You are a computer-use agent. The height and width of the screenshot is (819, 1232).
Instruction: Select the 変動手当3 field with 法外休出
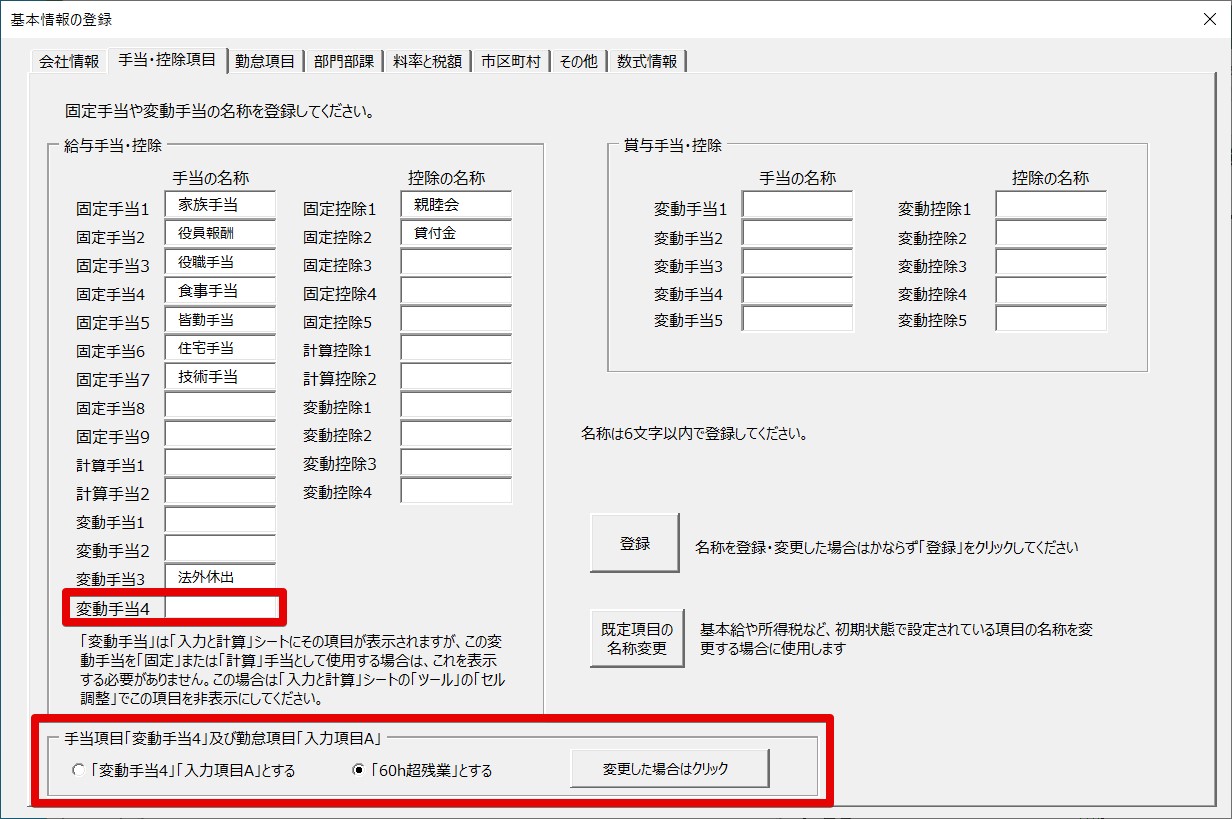pos(220,577)
